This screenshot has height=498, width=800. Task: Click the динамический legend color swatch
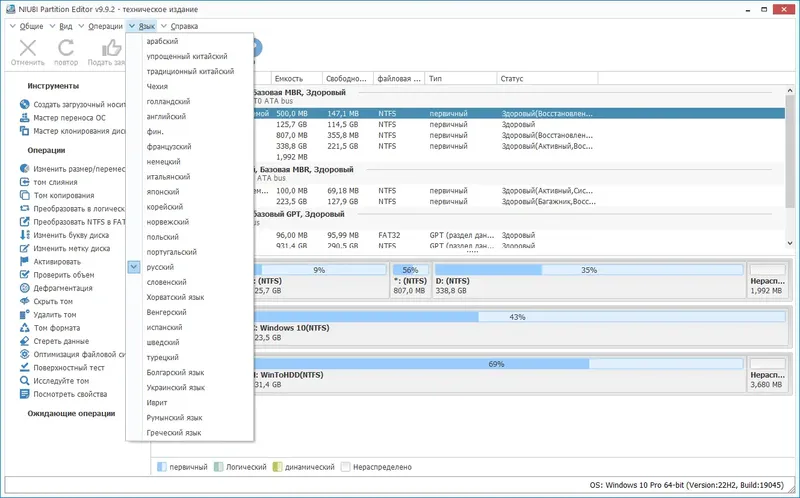point(278,467)
